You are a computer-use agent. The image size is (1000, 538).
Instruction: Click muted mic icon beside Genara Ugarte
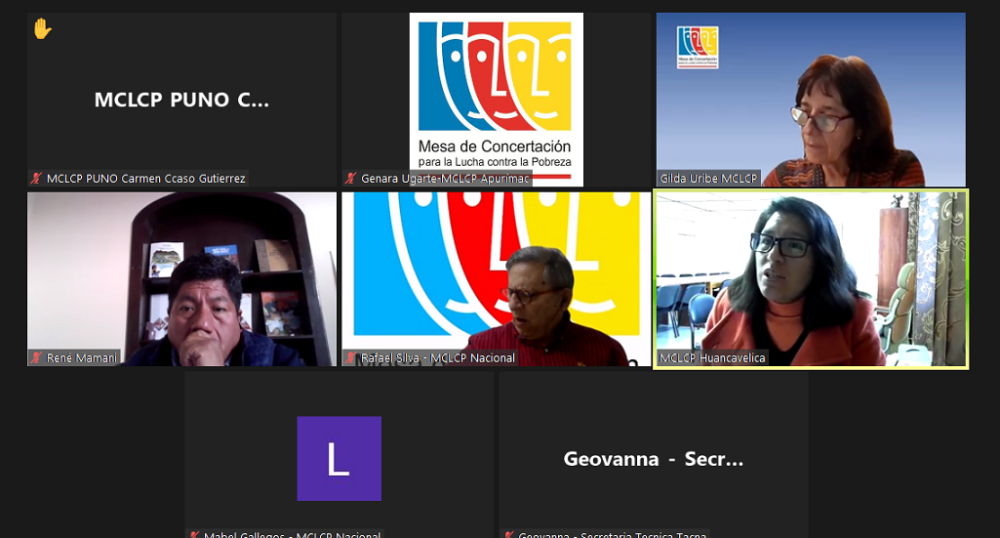coord(351,179)
